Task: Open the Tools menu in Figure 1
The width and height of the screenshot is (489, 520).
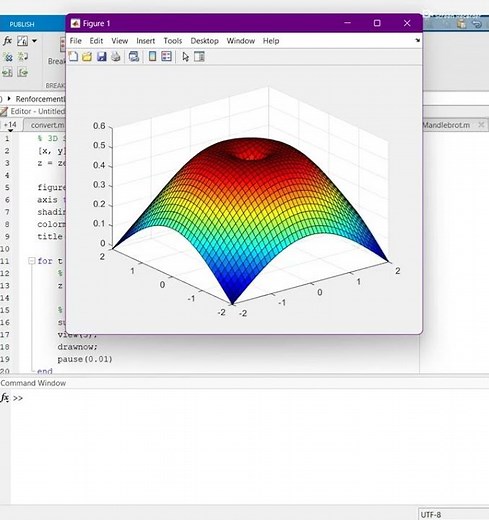Action: (173, 41)
